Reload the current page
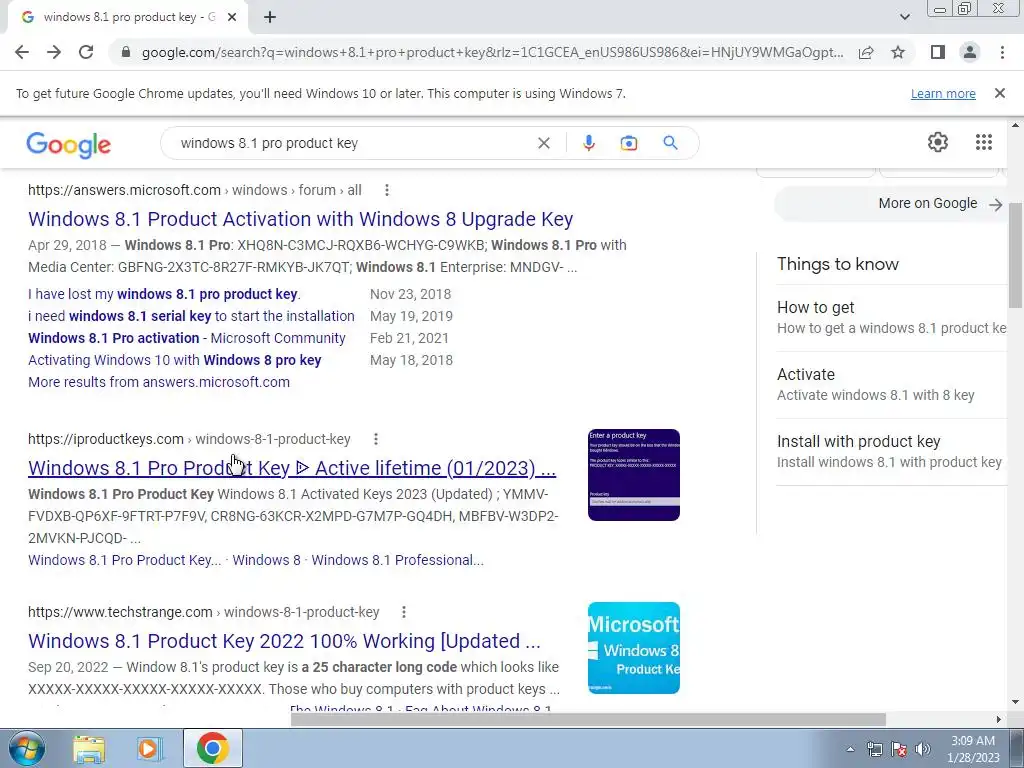This screenshot has width=1024, height=768. point(86,52)
